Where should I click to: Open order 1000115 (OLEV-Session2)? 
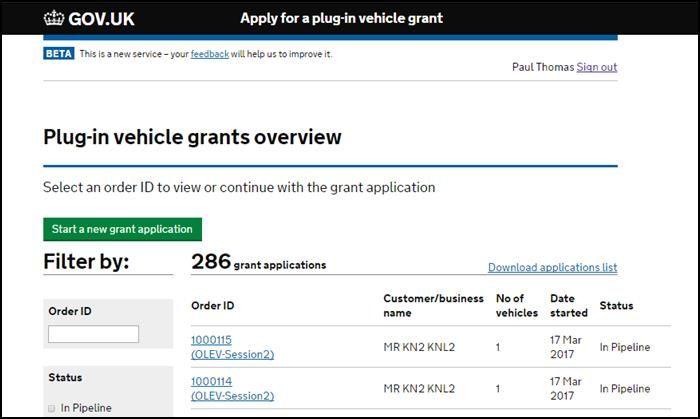(x=232, y=347)
